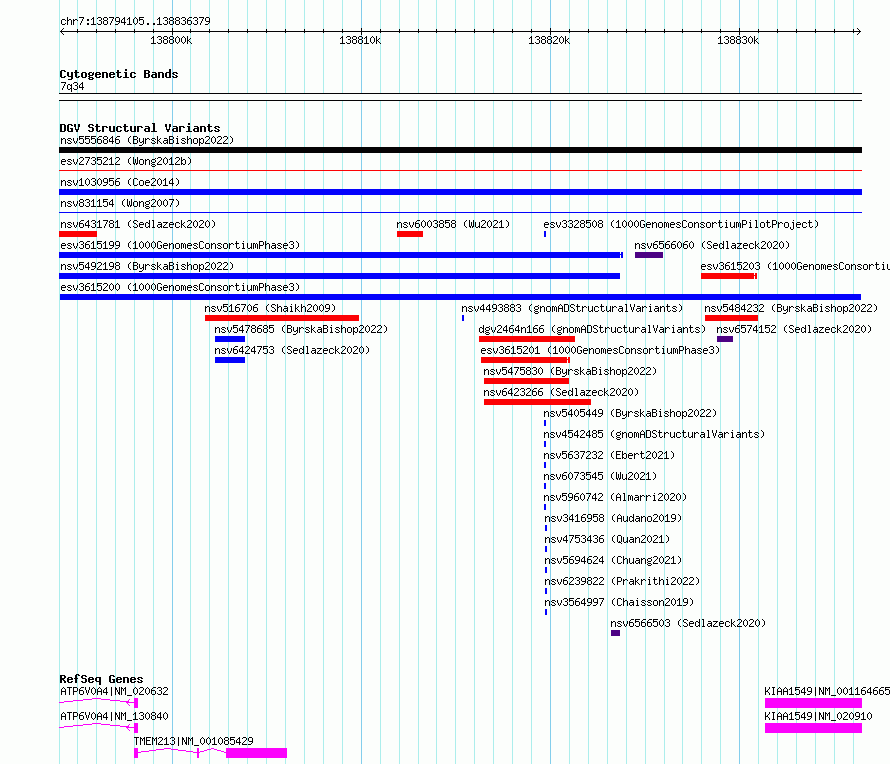Click nsv4493883 (gnomADStructuralVariants) label
The image size is (890, 764).
tap(572, 308)
